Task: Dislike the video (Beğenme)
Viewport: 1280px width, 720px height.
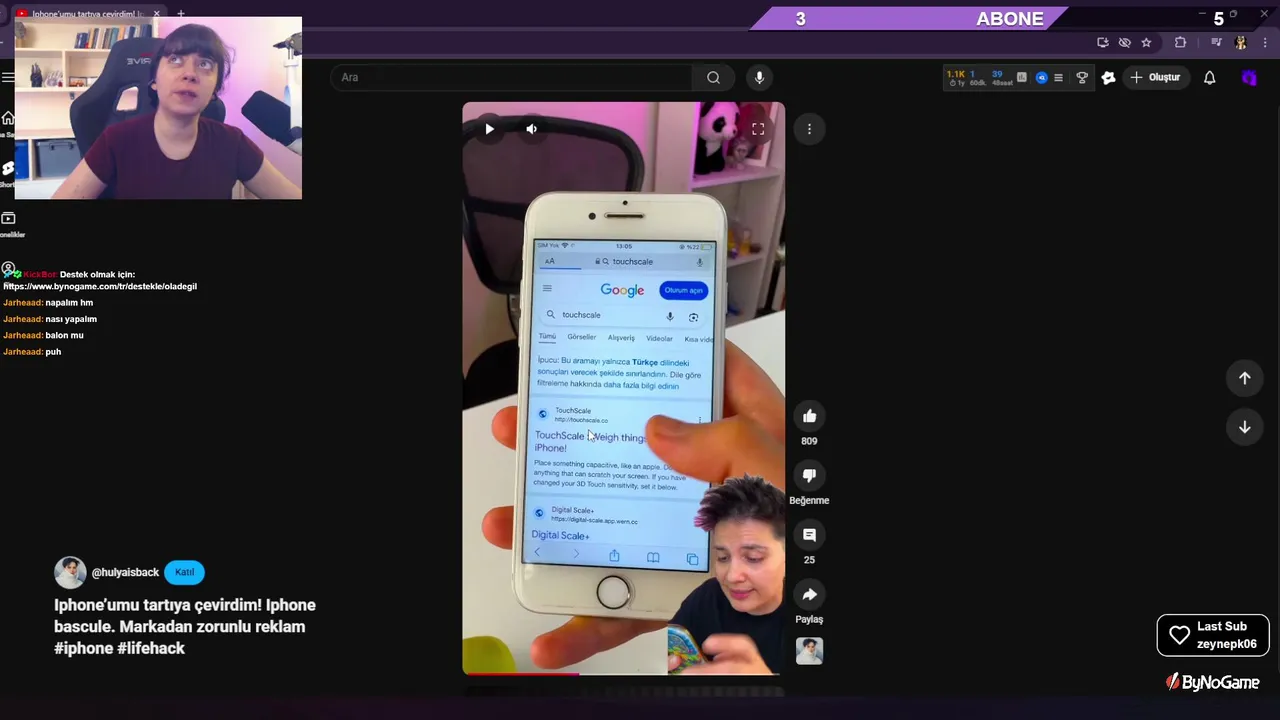Action: (809, 475)
